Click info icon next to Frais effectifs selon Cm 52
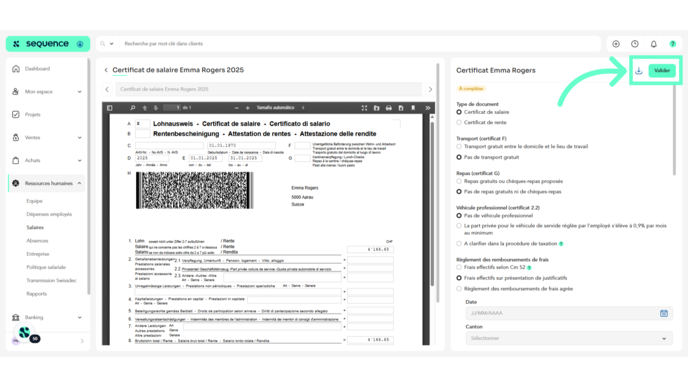 tap(529, 268)
